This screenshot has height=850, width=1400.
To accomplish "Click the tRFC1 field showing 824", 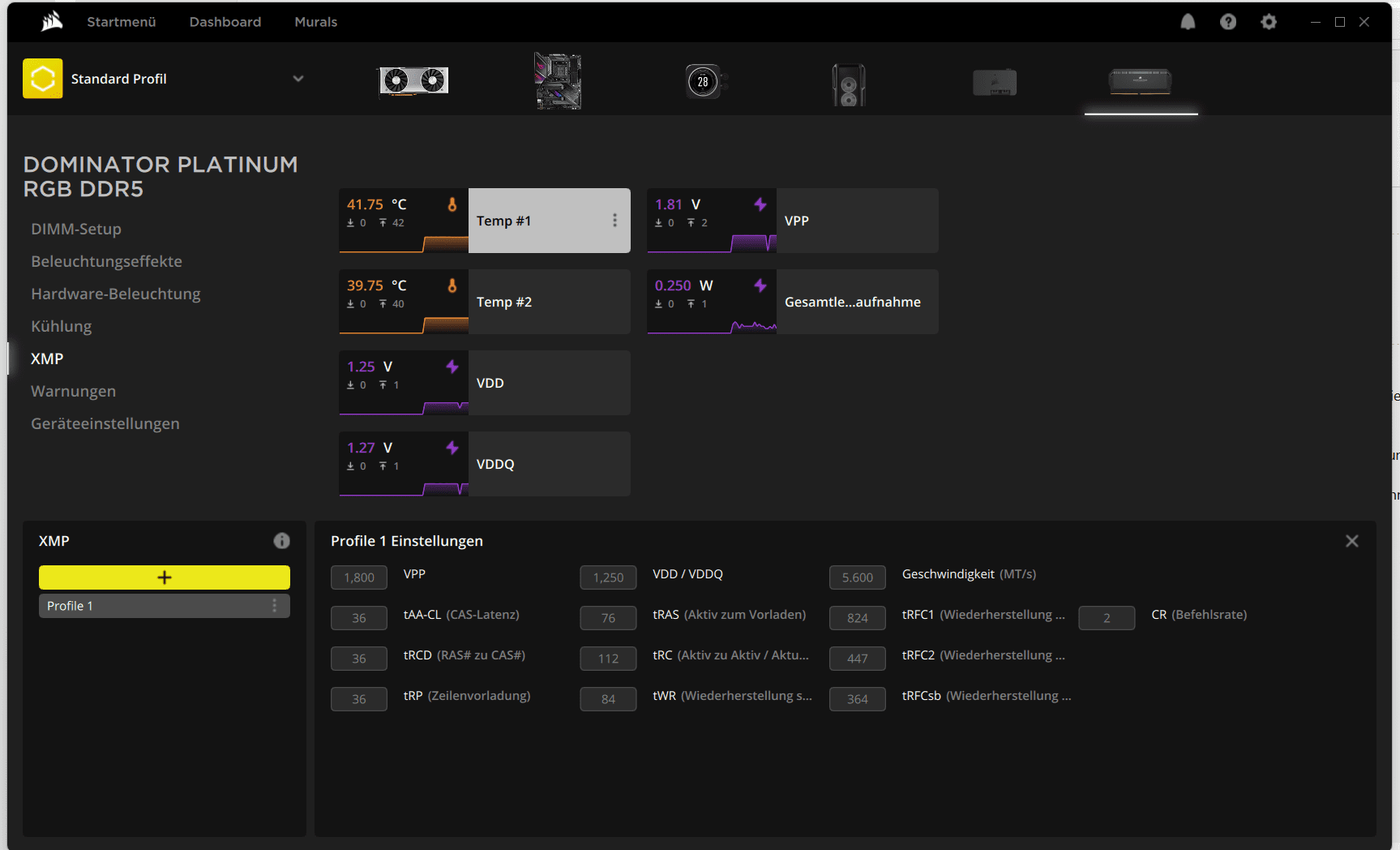I will click(858, 618).
